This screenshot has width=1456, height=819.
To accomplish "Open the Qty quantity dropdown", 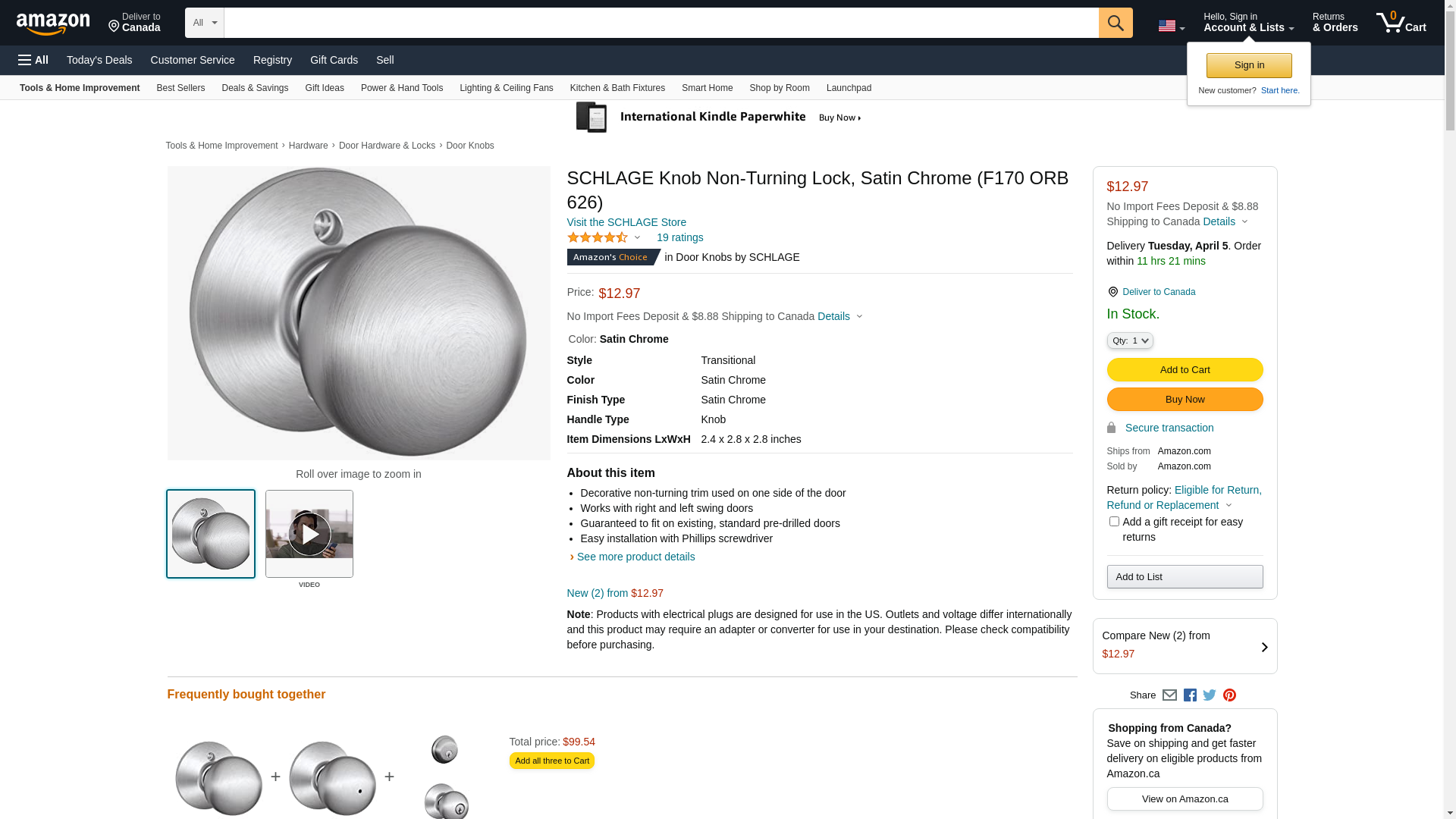I will click(x=1130, y=340).
